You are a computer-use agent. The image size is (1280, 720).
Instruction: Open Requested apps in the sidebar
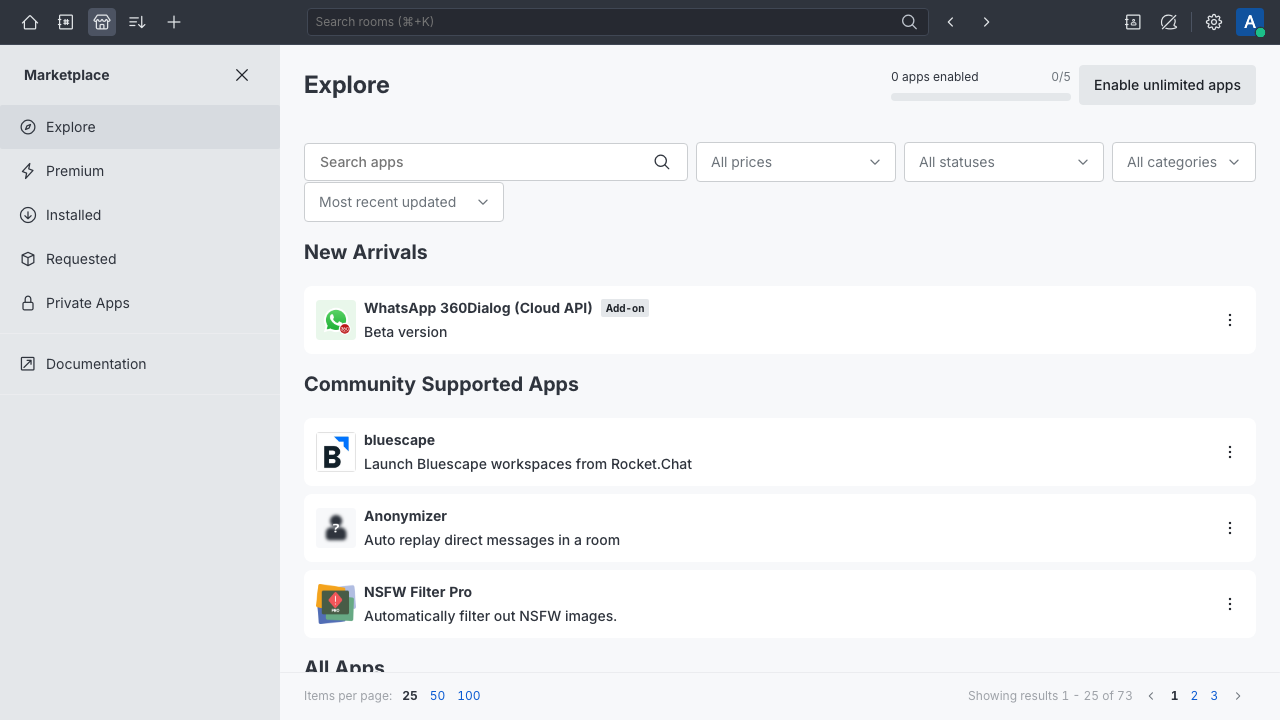tap(140, 259)
